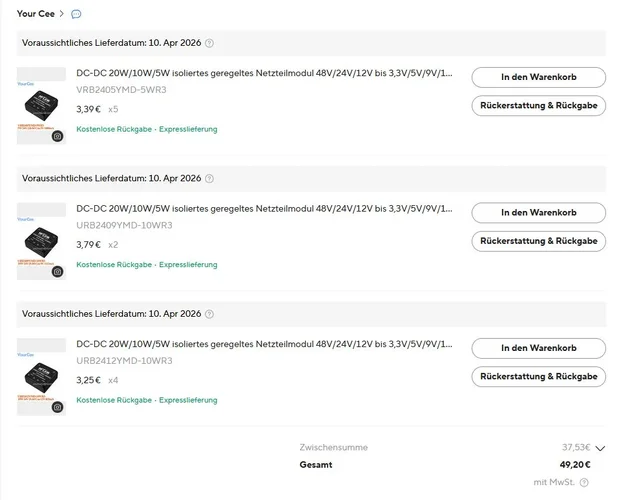Click Kostenlose Rückgabe label under 3,79 €
This screenshot has height=500, width=619.
pyautogui.click(x=114, y=265)
